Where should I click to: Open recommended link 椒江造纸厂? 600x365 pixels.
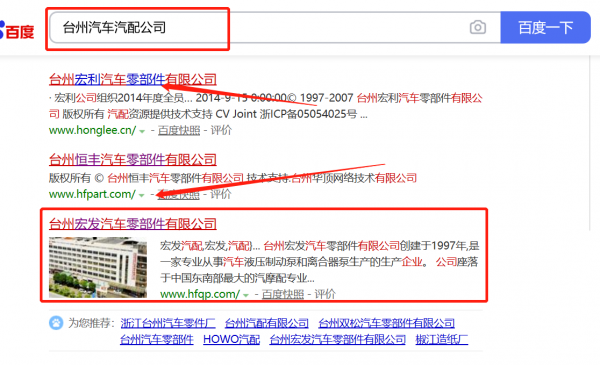coord(442,339)
